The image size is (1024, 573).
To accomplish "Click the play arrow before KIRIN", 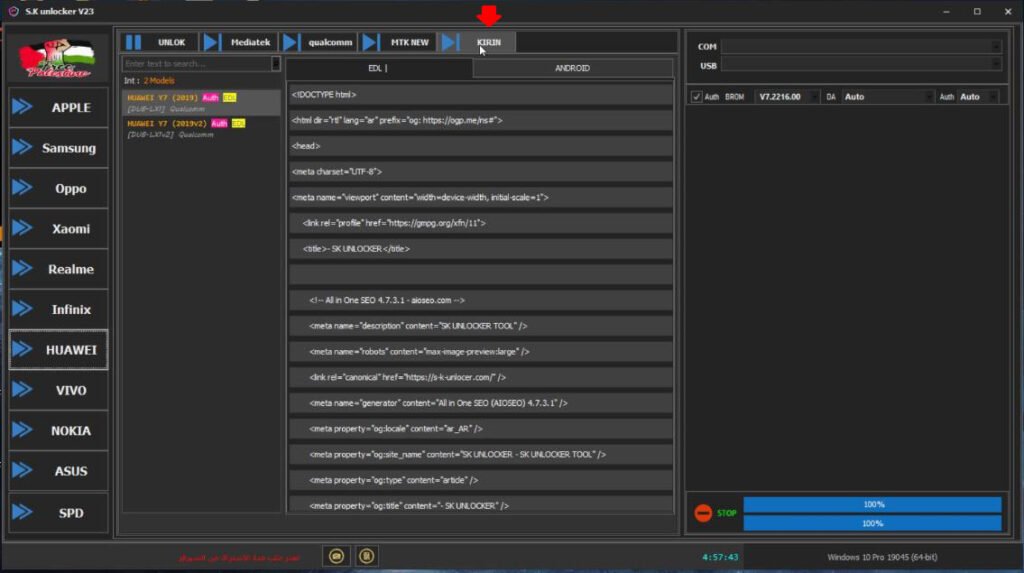I will [x=450, y=42].
